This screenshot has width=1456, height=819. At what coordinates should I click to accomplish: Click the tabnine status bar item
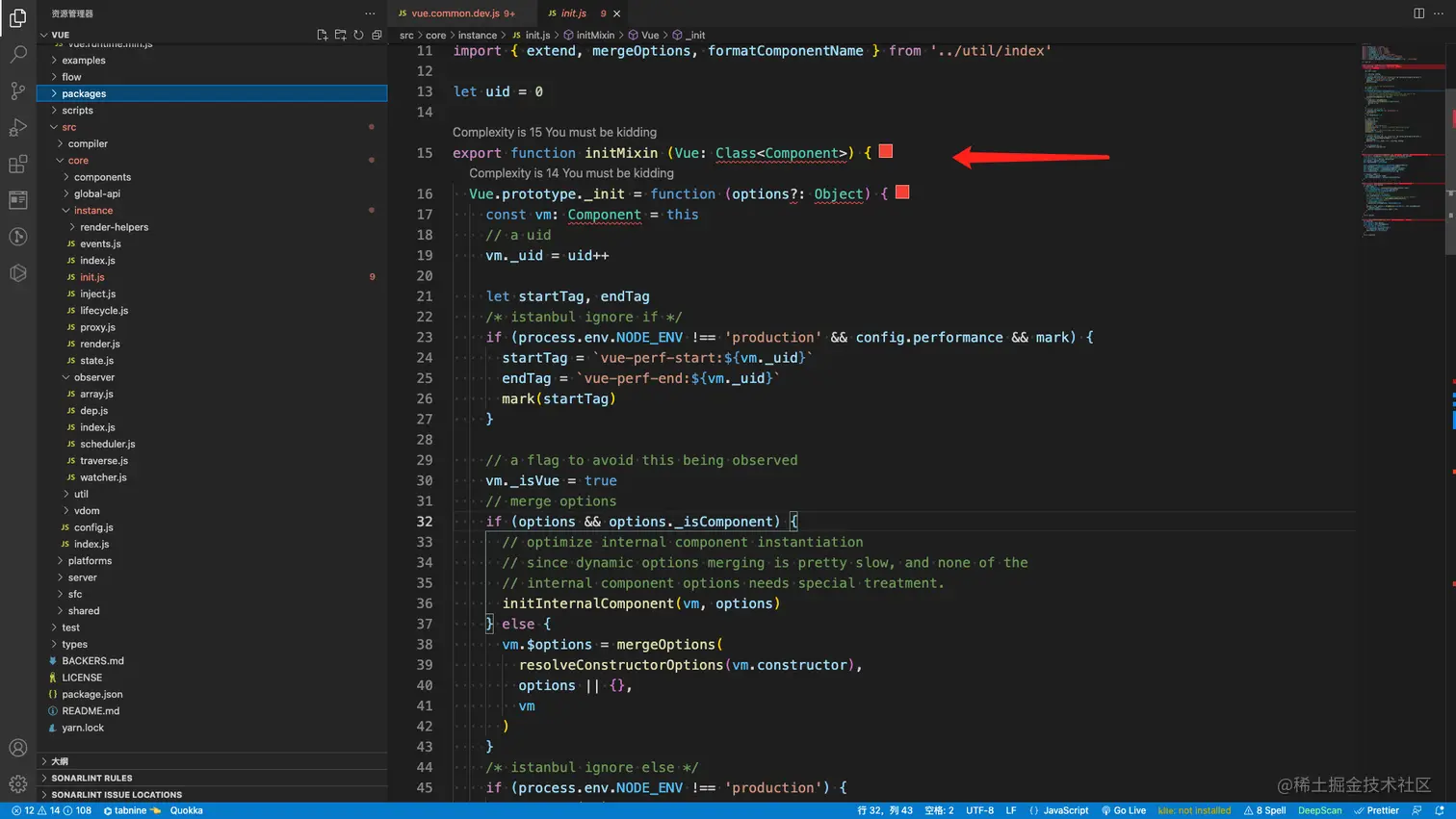pos(132,810)
